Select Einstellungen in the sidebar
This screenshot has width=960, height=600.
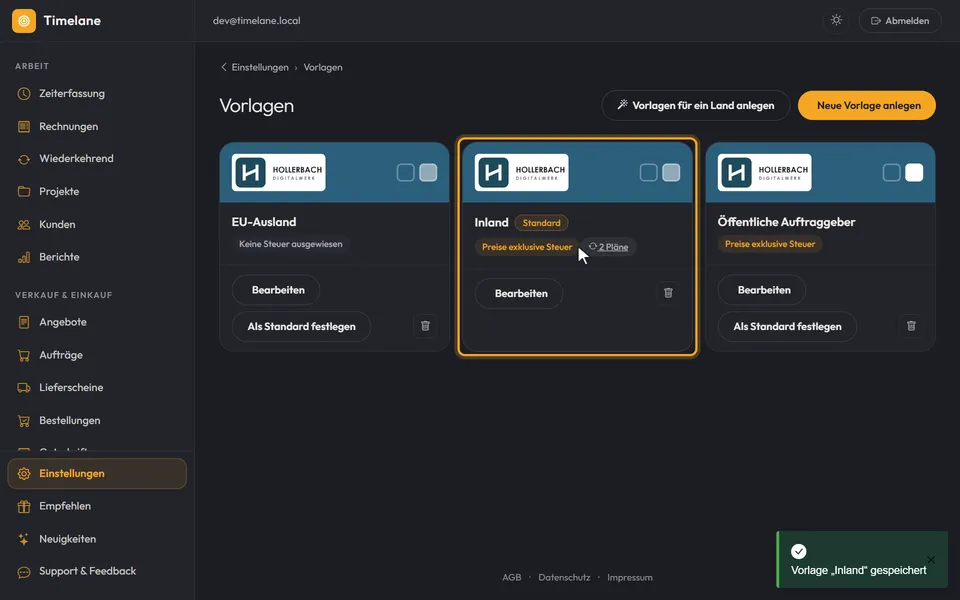tap(97, 473)
